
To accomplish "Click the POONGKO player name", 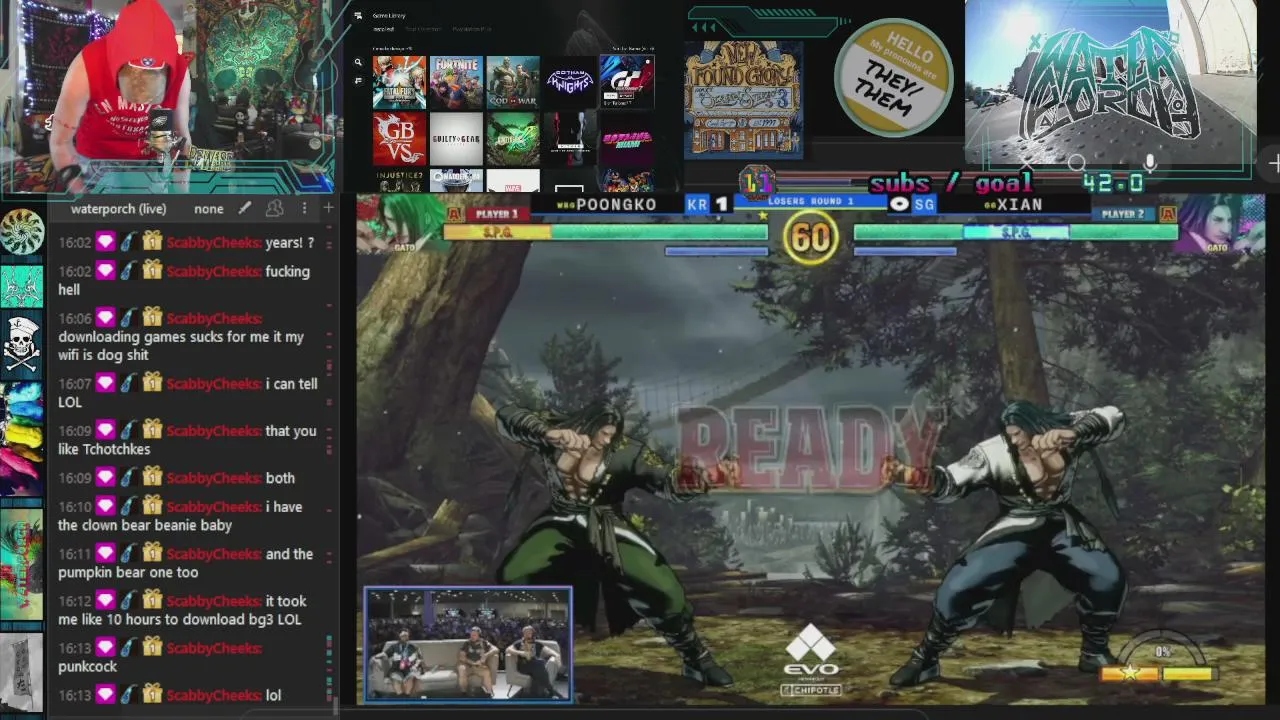I will click(x=616, y=204).
